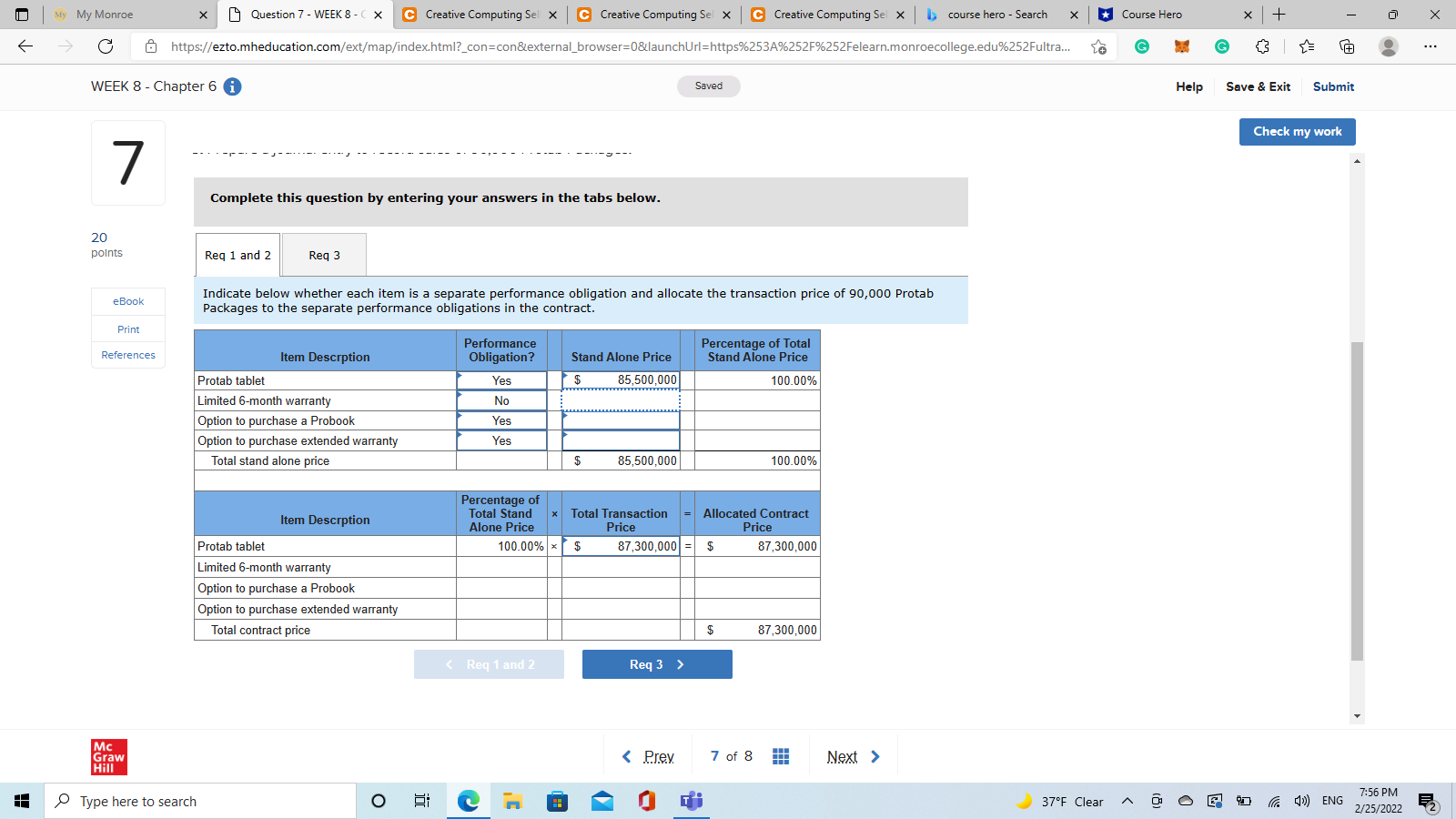The width and height of the screenshot is (1456, 819).
Task: Open the notification center icon
Action: tap(1428, 802)
